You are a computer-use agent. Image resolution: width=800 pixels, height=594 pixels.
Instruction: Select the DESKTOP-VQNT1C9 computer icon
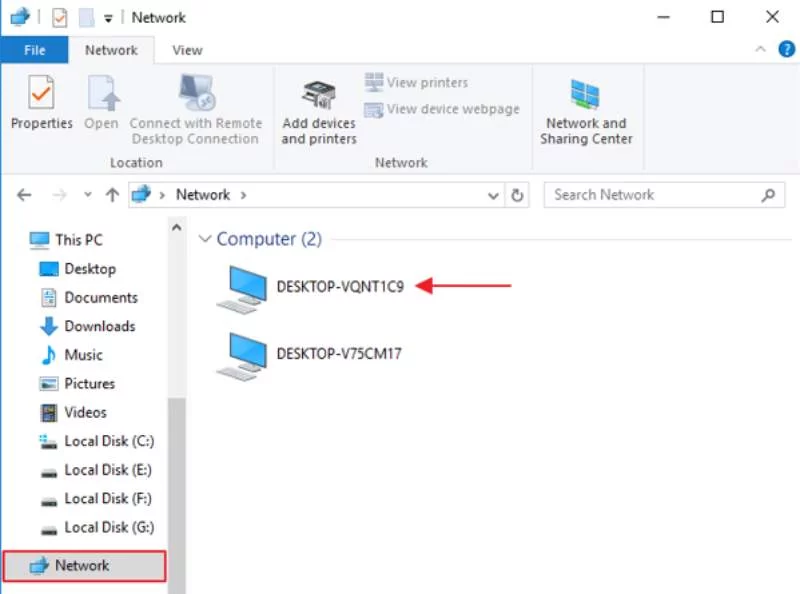click(243, 289)
